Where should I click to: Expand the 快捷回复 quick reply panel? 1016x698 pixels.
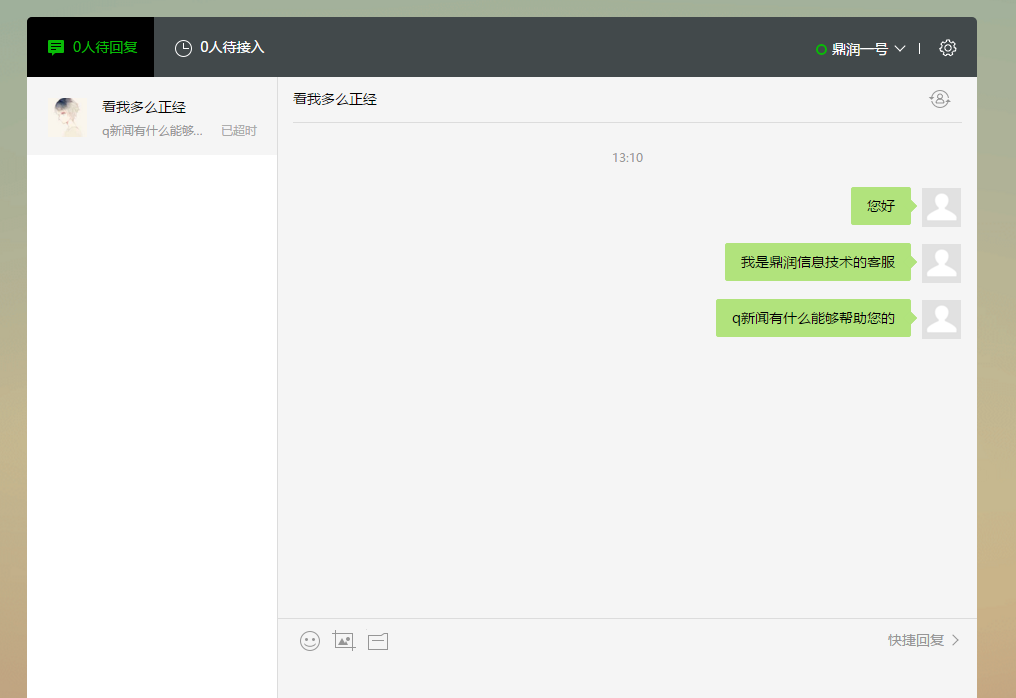(923, 640)
